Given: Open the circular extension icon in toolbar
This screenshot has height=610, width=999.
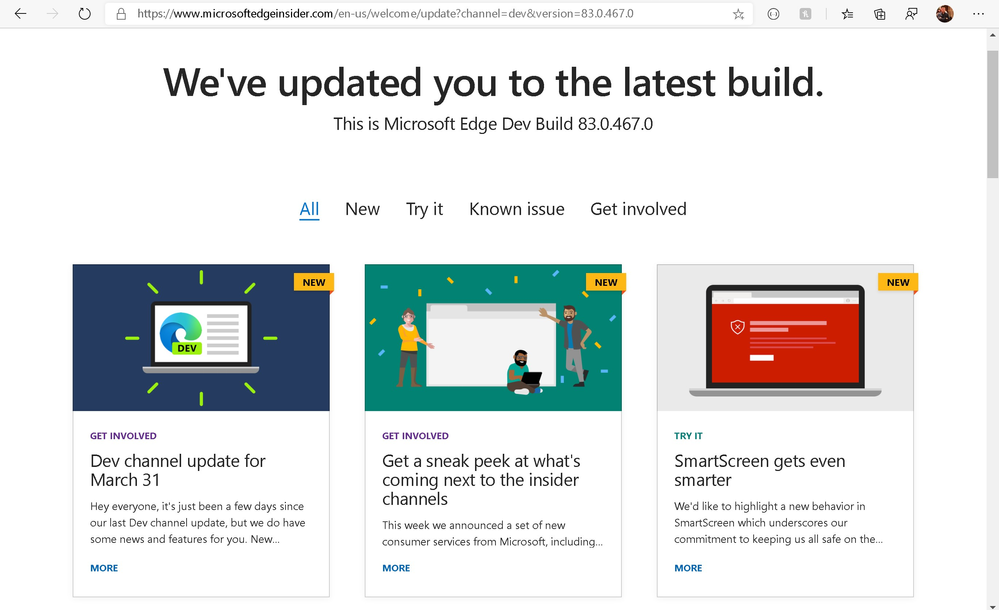Looking at the screenshot, I should [x=773, y=14].
